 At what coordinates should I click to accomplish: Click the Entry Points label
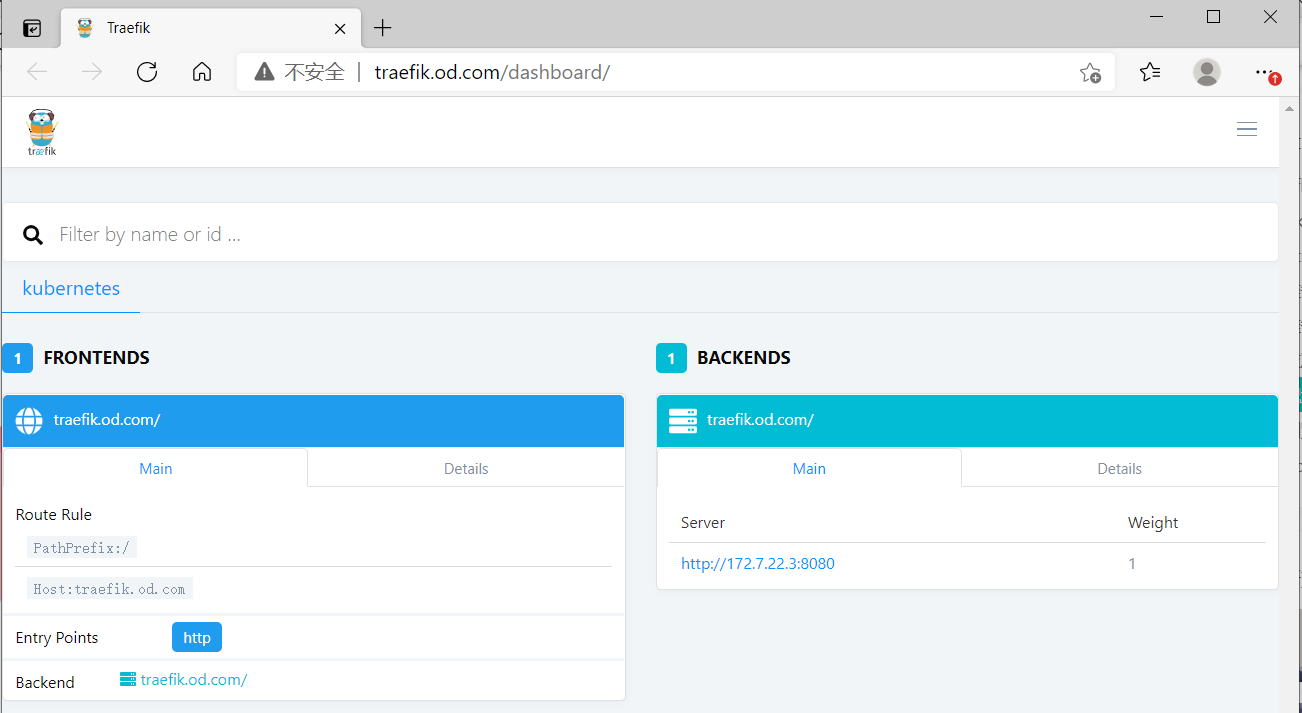[x=57, y=638]
